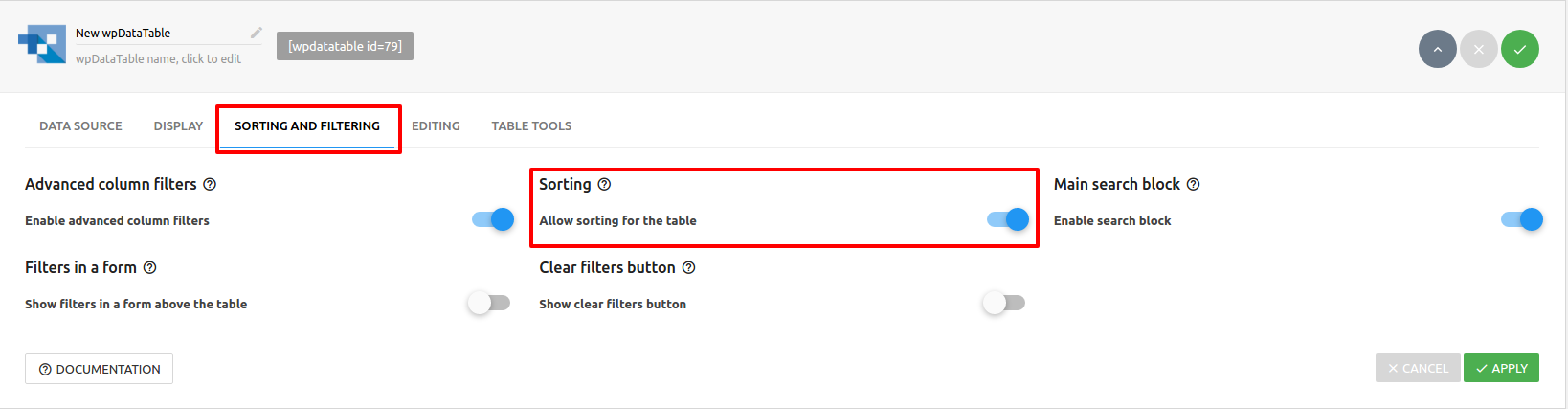Click the wpdatatable id=79 shortcode box
This screenshot has height=409, width=1568.
pyautogui.click(x=345, y=46)
